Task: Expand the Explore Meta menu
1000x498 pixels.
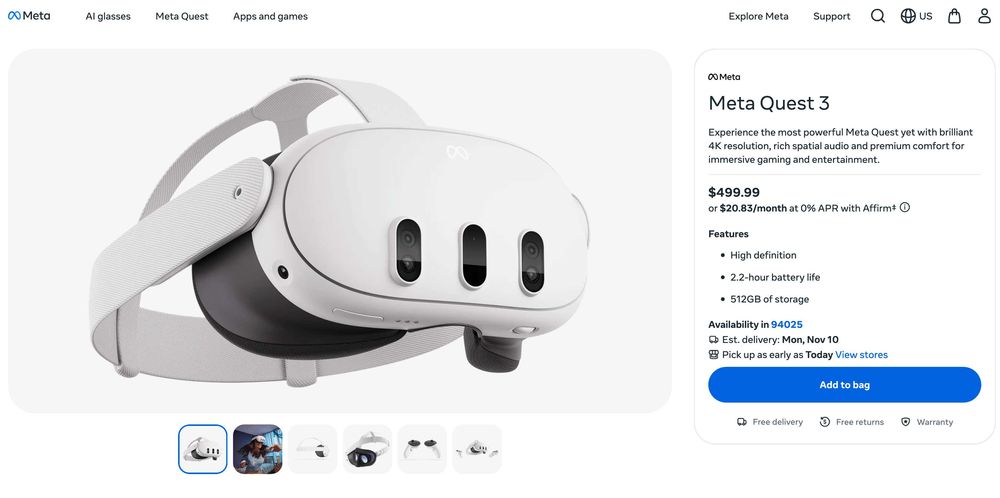Action: [x=758, y=16]
